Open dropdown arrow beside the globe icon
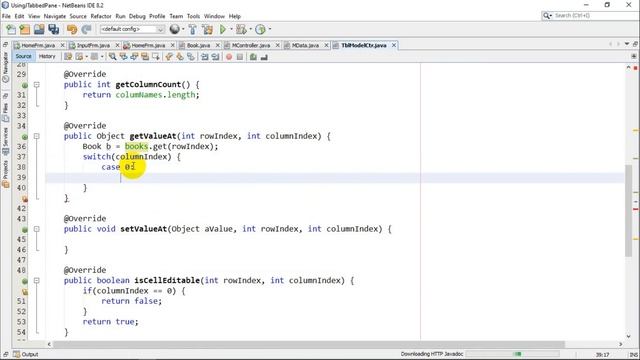Viewport: 640px width, 360px height. 183,29
